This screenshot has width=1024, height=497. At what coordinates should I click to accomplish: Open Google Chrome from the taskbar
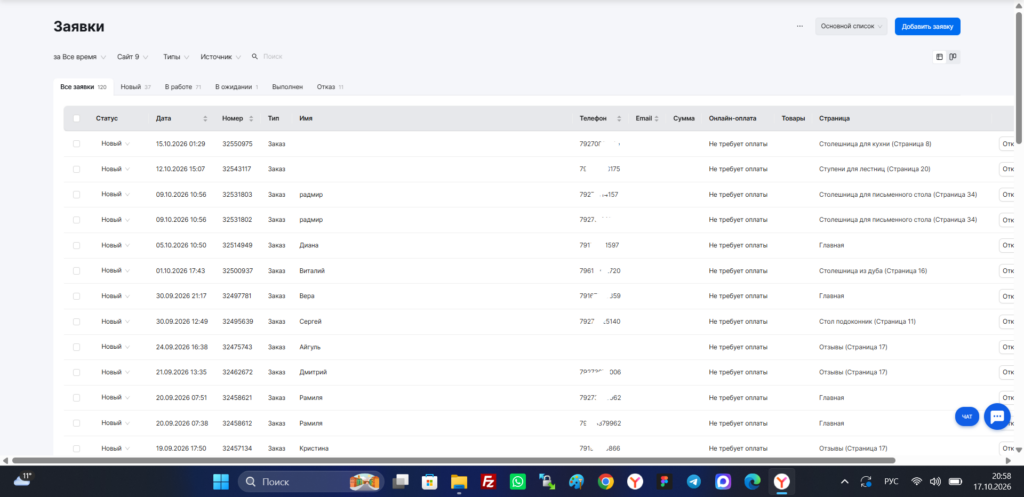605,482
